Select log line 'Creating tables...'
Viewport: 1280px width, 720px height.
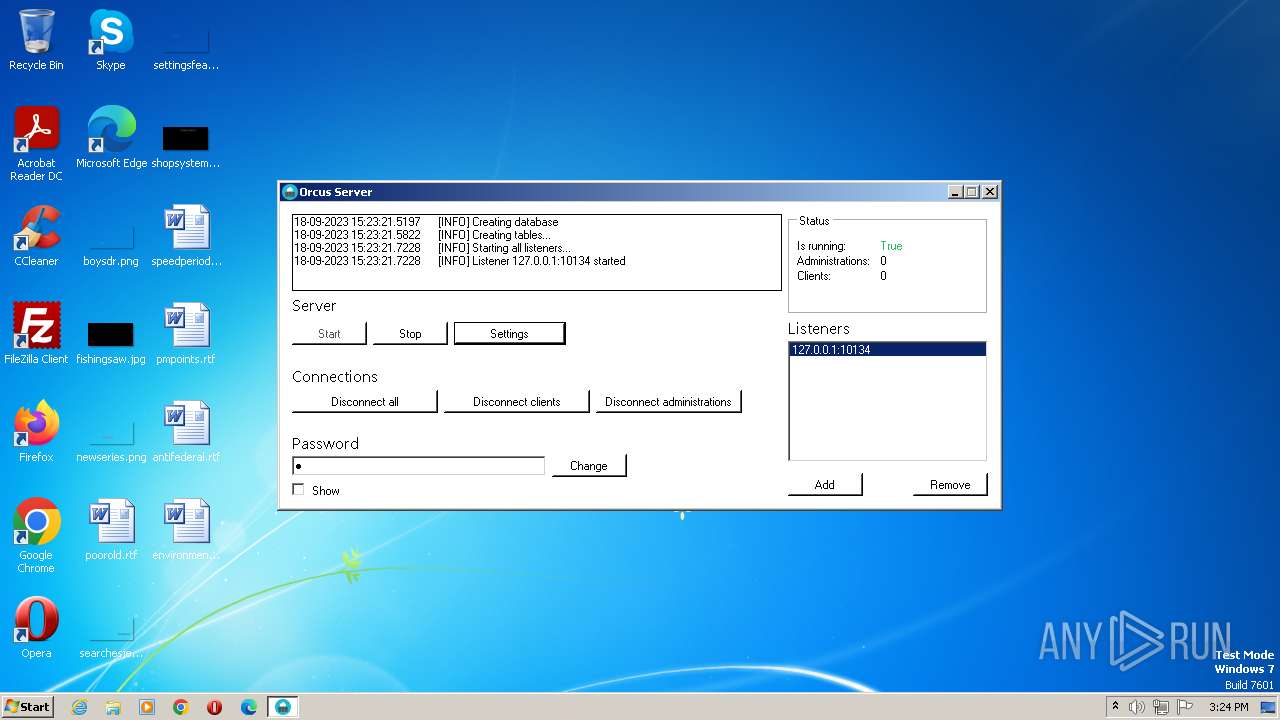tap(421, 235)
